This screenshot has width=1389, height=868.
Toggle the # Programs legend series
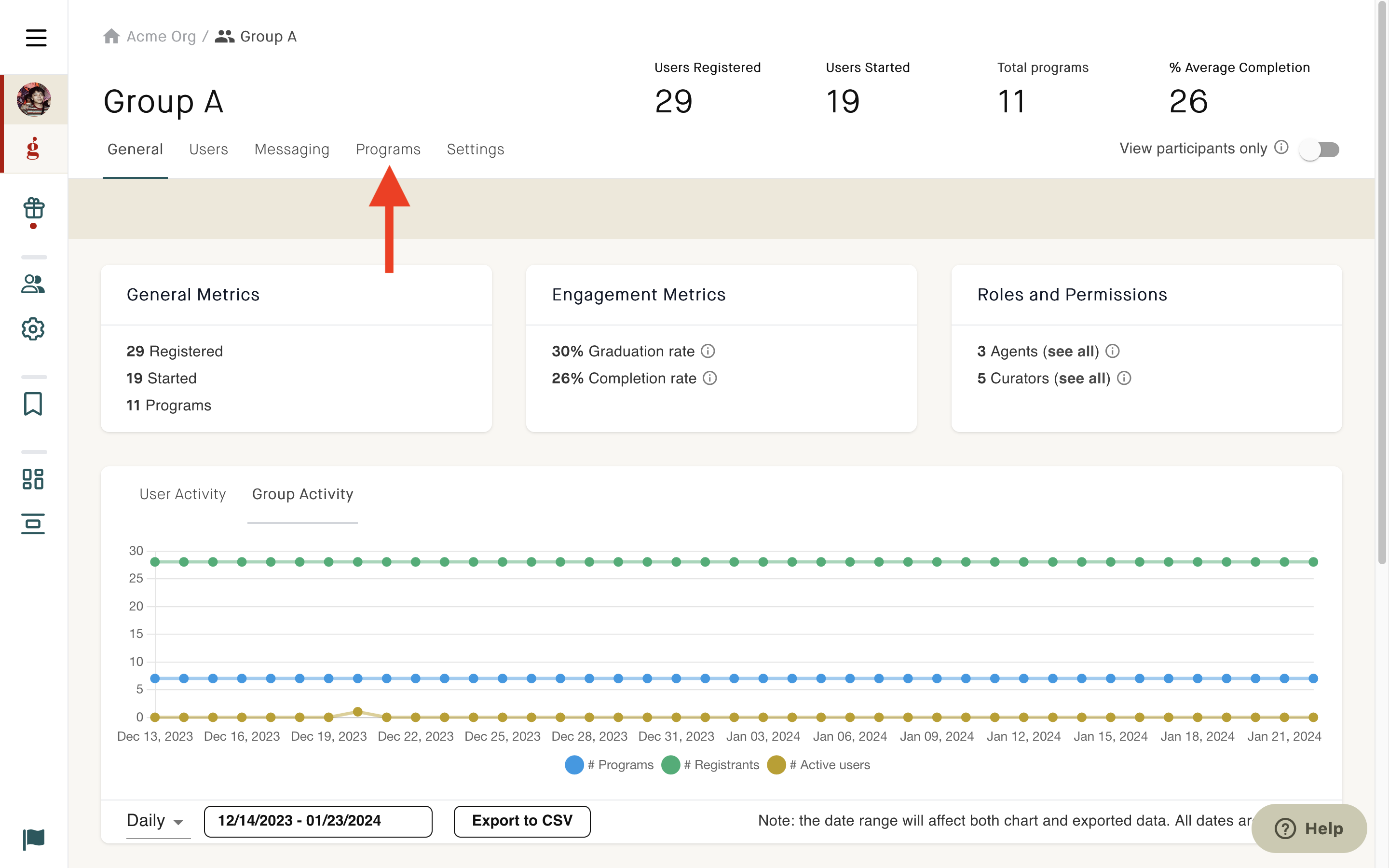point(609,765)
